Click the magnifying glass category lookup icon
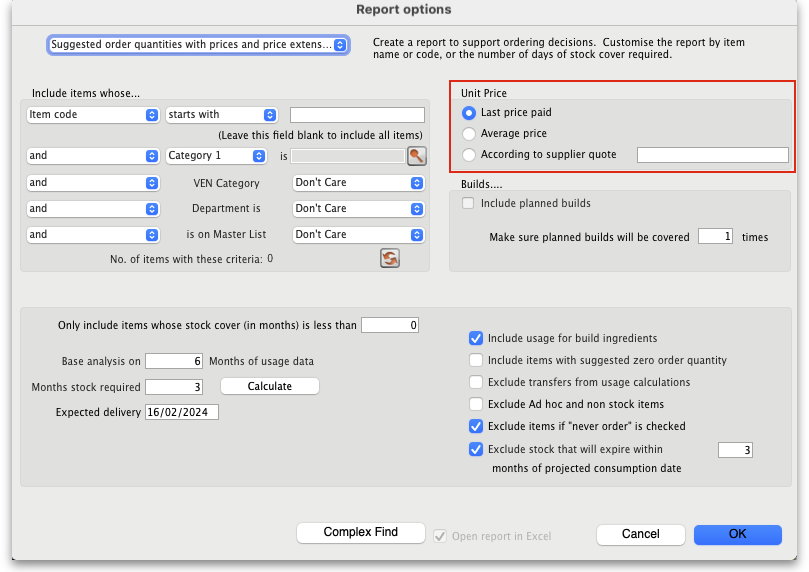Screen dimensions: 809x572 pyautogui.click(x=416, y=156)
